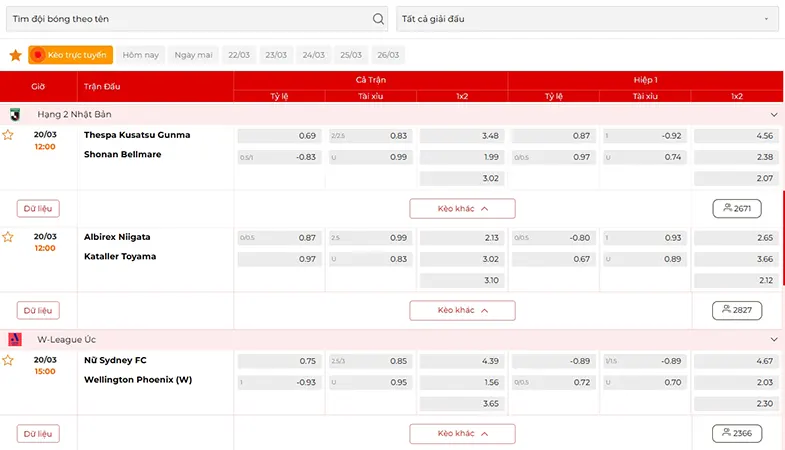Click the Hạng 2 Nhật Bản league title
The width and height of the screenshot is (785, 450).
tap(74, 115)
